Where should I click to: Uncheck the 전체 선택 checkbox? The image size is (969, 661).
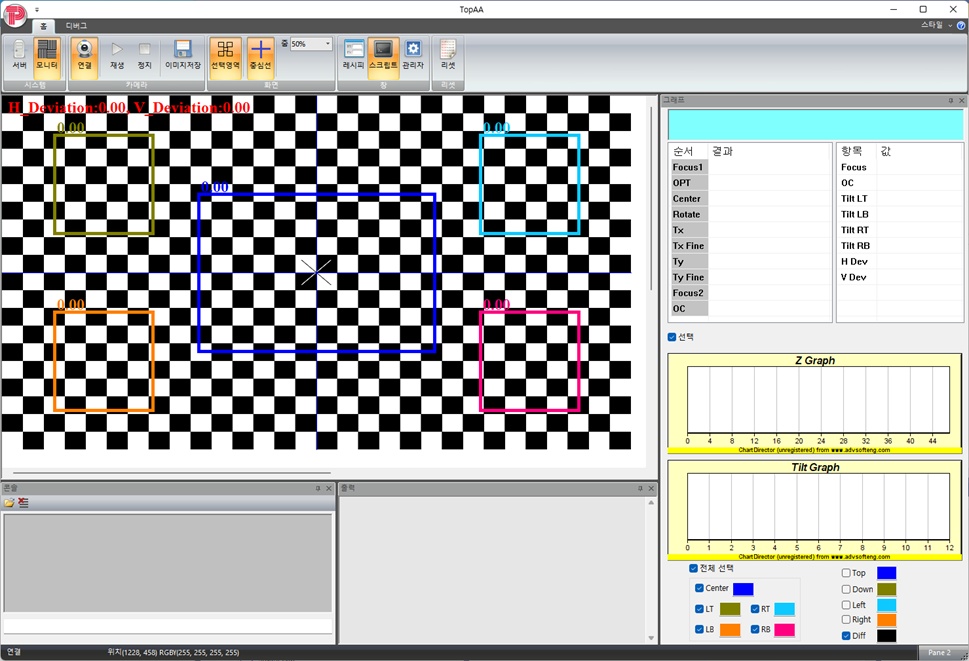[694, 568]
